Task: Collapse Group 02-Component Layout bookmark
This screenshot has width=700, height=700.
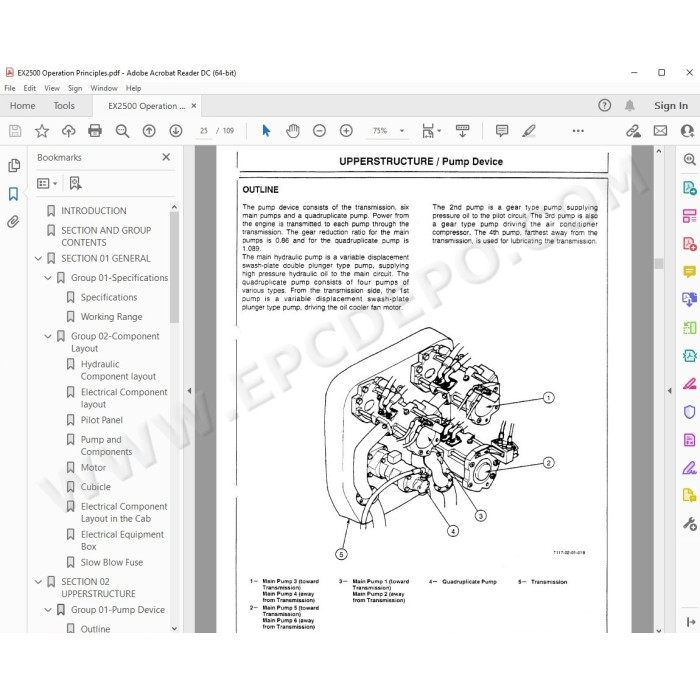Action: tap(48, 336)
